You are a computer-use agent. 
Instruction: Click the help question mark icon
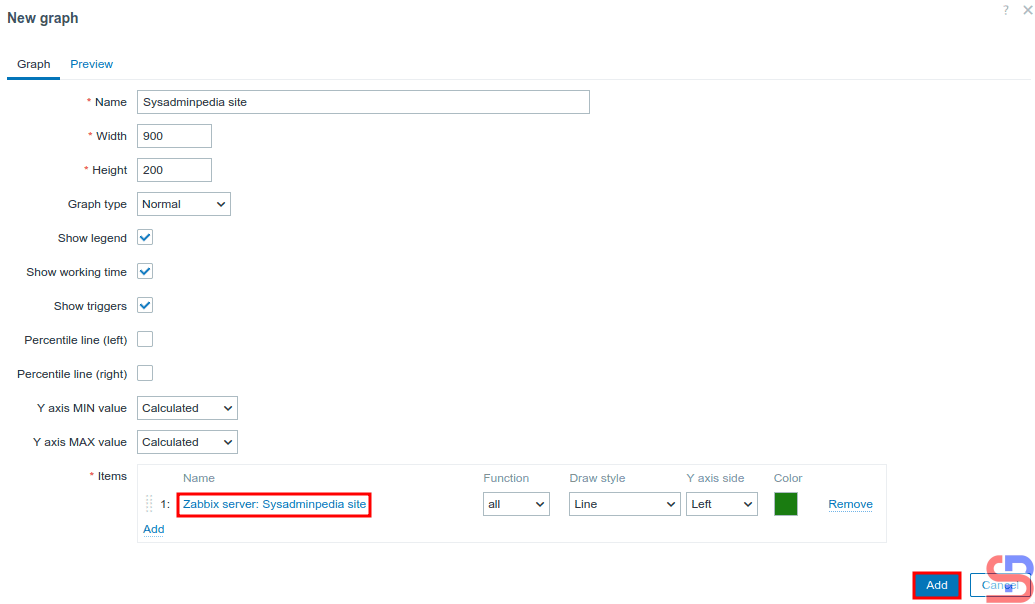1006,9
